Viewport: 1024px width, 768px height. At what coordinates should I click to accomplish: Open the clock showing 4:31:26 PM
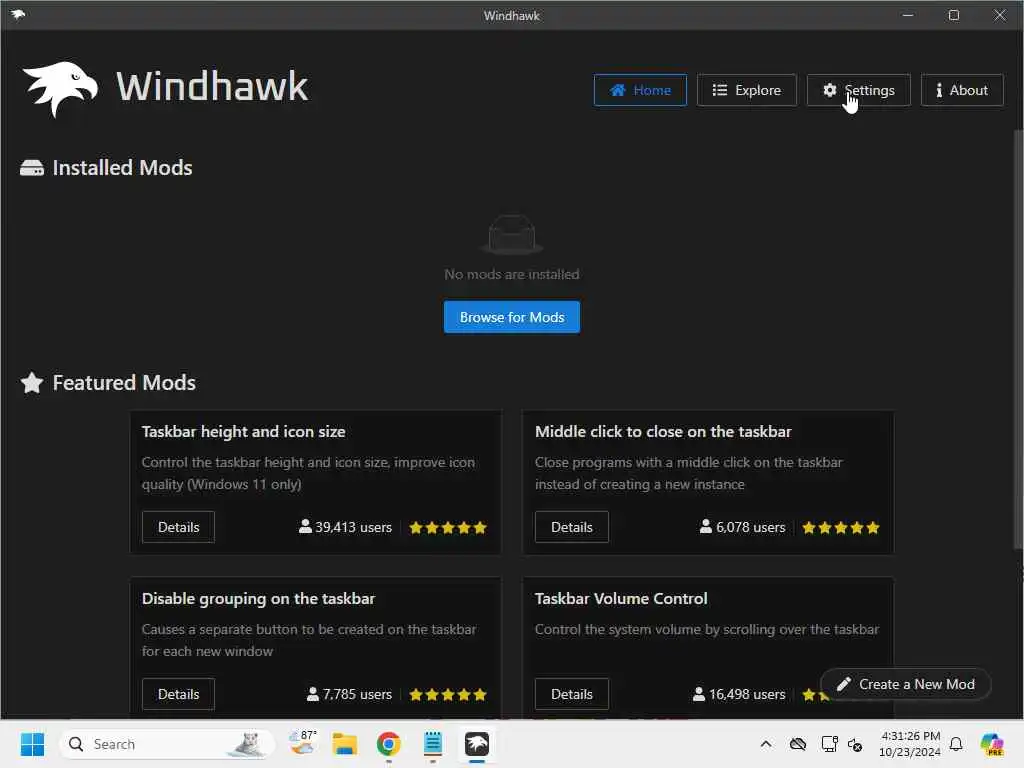pyautogui.click(x=910, y=744)
